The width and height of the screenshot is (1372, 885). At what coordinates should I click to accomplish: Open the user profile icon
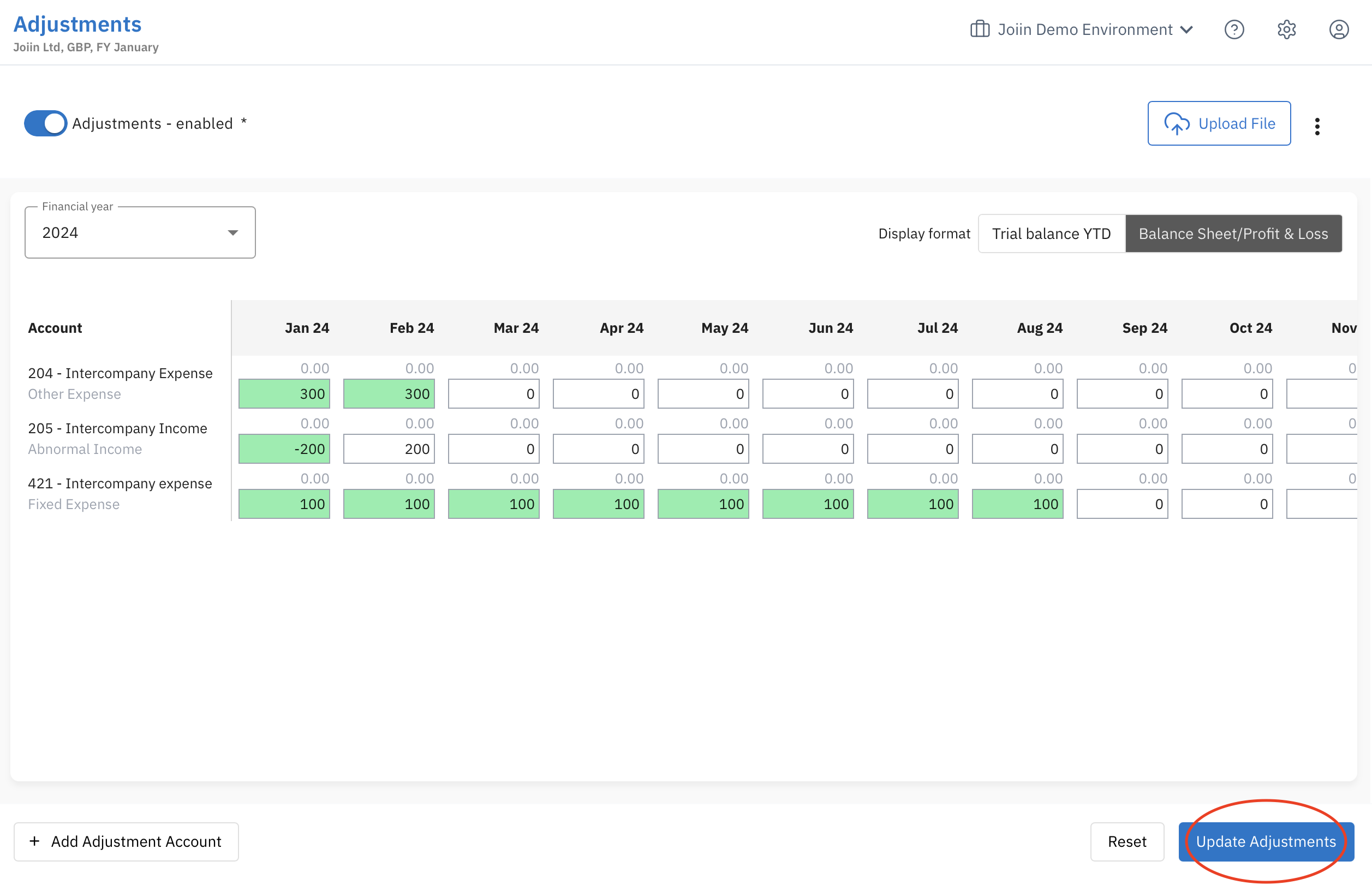[1338, 29]
